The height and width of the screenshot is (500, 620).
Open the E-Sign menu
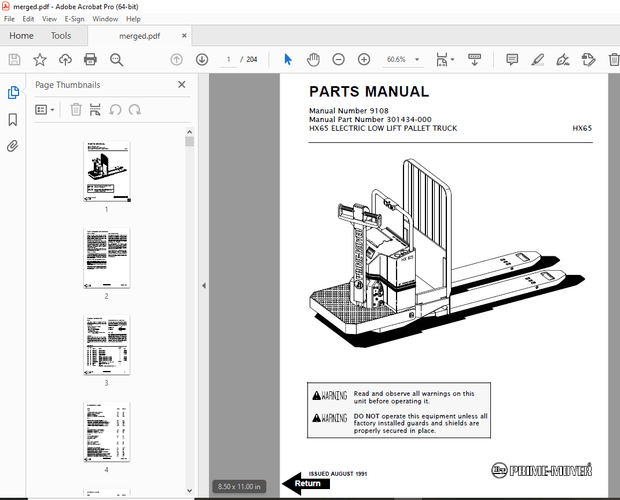[74, 19]
